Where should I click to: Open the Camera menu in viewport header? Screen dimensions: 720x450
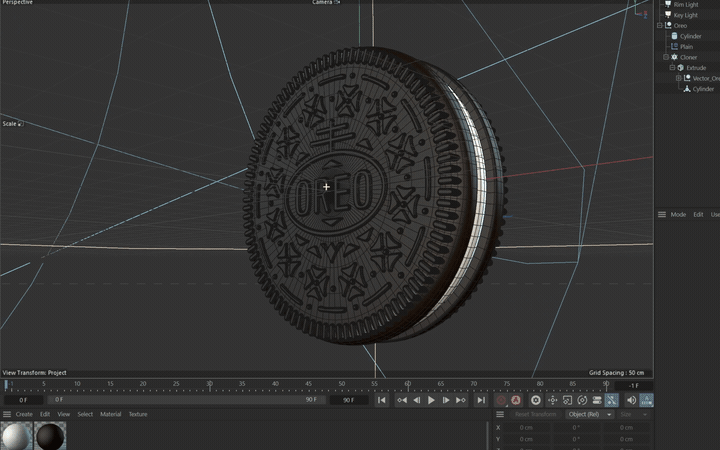(x=326, y=2)
